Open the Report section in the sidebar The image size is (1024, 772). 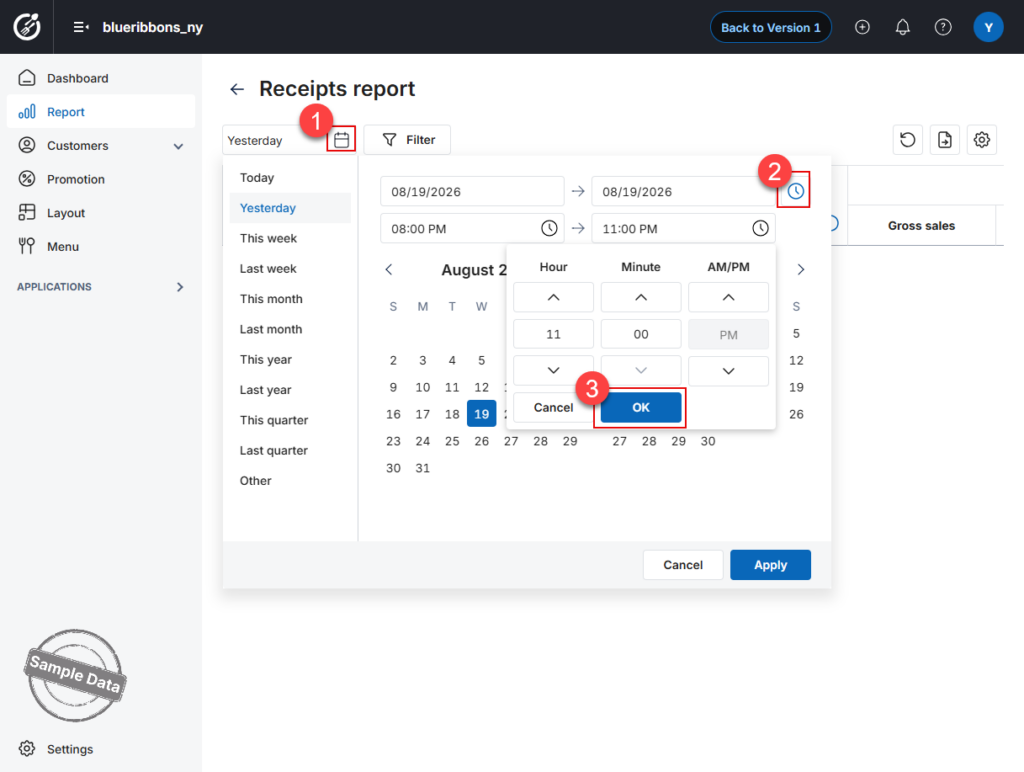click(101, 112)
